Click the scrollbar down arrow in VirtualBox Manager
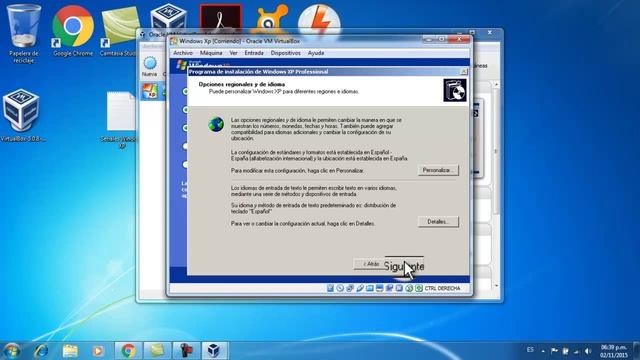This screenshot has width=640, height=360. click(496, 285)
